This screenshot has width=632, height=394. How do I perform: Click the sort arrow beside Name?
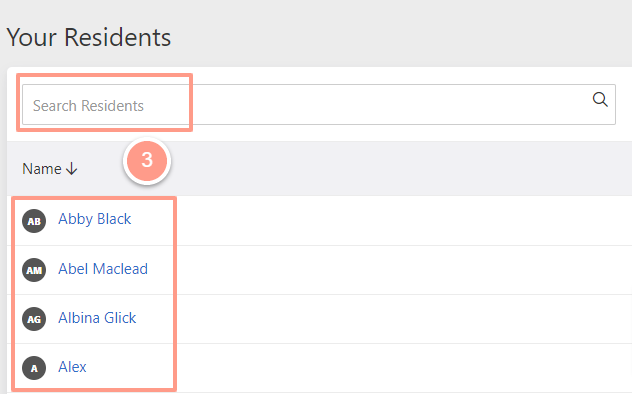(71, 168)
